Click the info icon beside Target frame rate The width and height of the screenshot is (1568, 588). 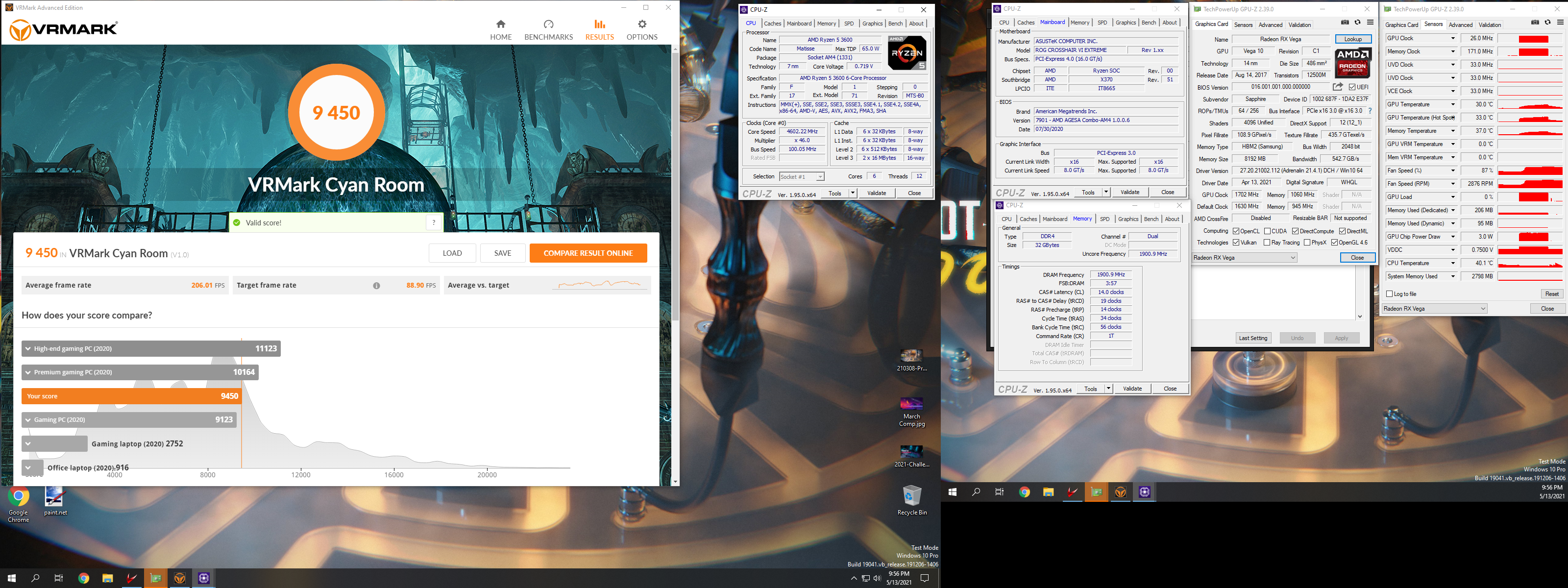(x=376, y=286)
